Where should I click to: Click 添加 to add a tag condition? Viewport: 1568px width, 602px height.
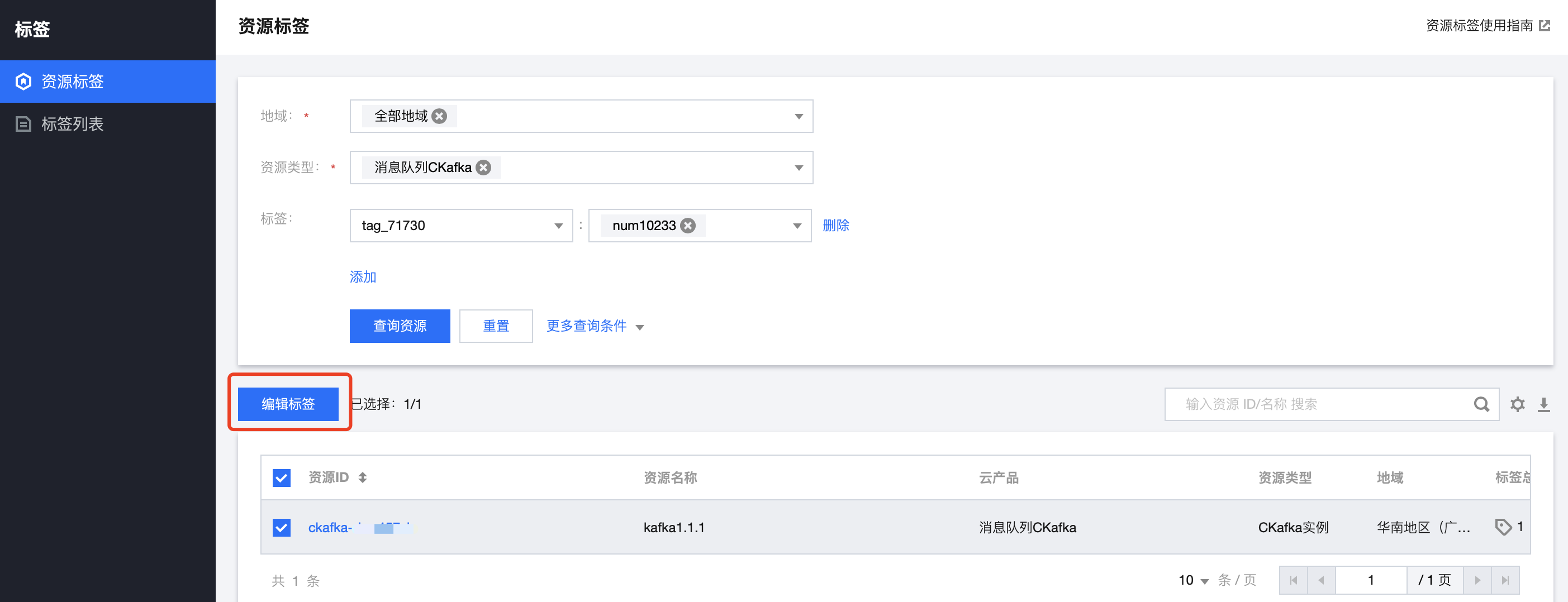363,278
